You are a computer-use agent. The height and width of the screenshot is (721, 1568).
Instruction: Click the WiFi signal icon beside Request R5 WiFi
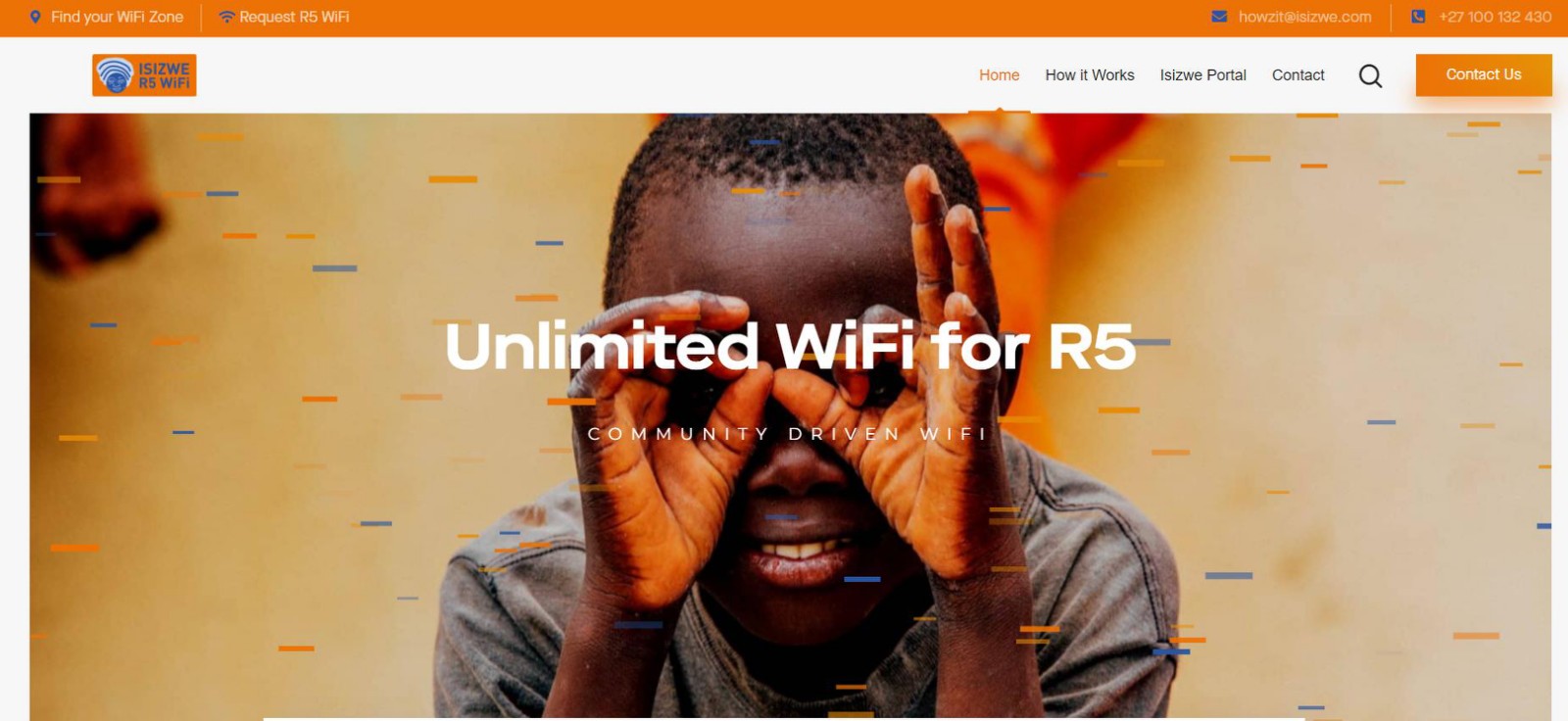226,17
